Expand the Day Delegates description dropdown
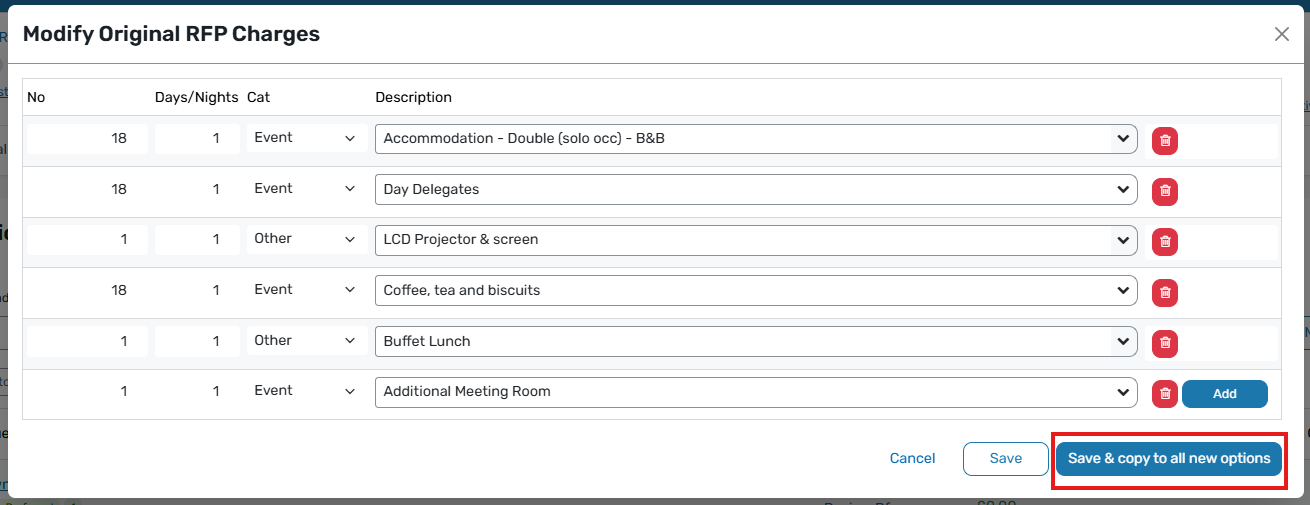 click(x=756, y=189)
